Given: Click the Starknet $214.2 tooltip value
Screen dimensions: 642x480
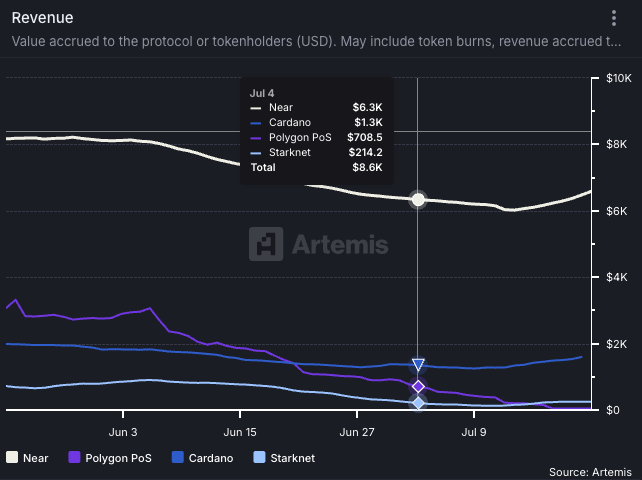Looking at the screenshot, I should click(x=365, y=152).
